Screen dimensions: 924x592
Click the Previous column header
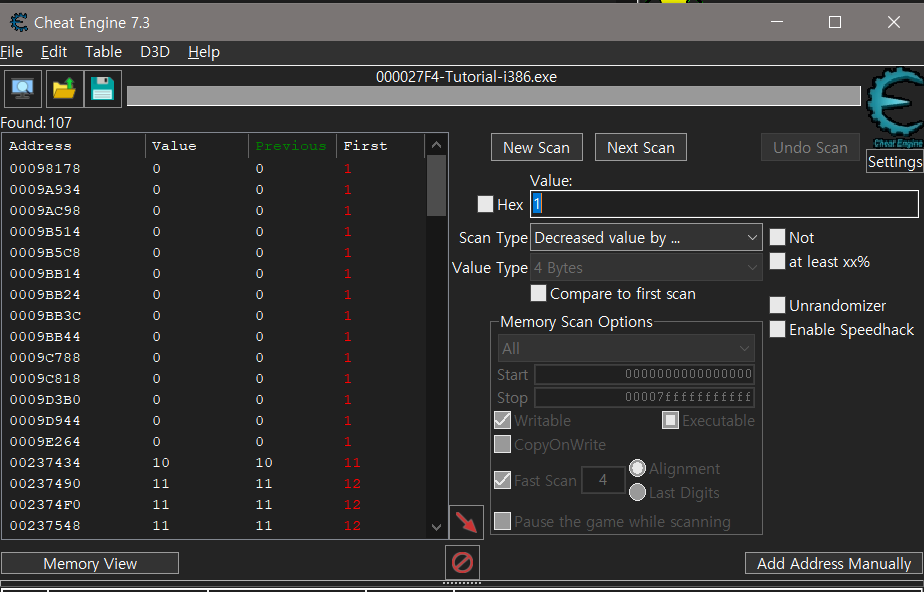point(292,146)
